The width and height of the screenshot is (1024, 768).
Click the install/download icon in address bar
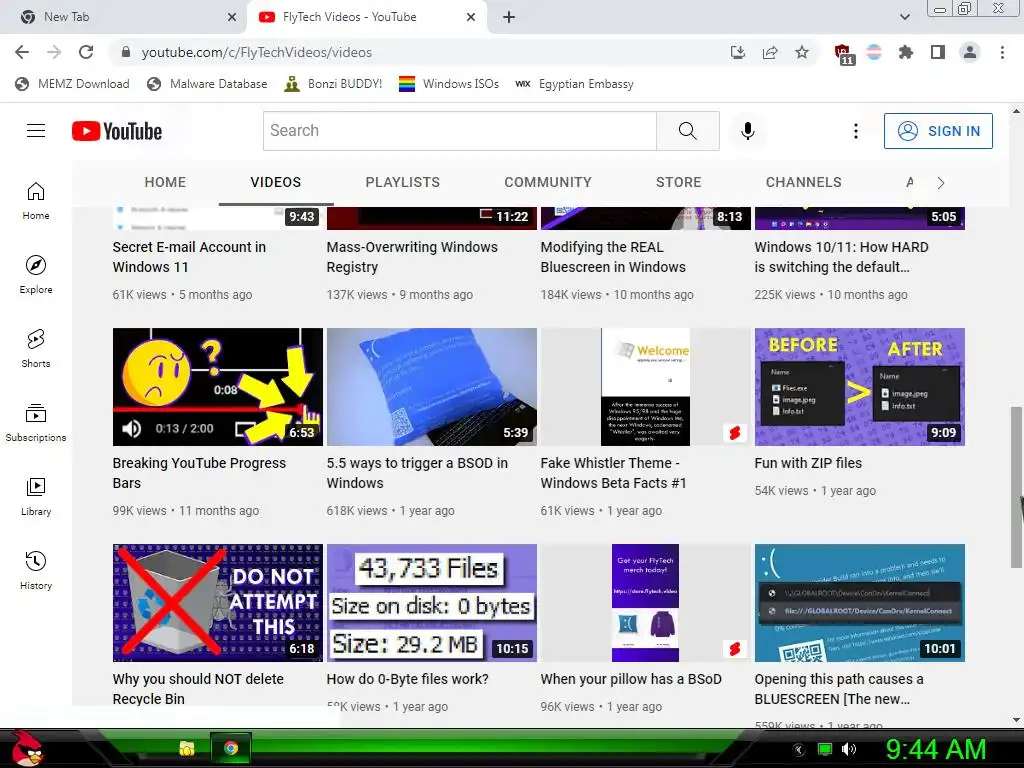tap(738, 52)
